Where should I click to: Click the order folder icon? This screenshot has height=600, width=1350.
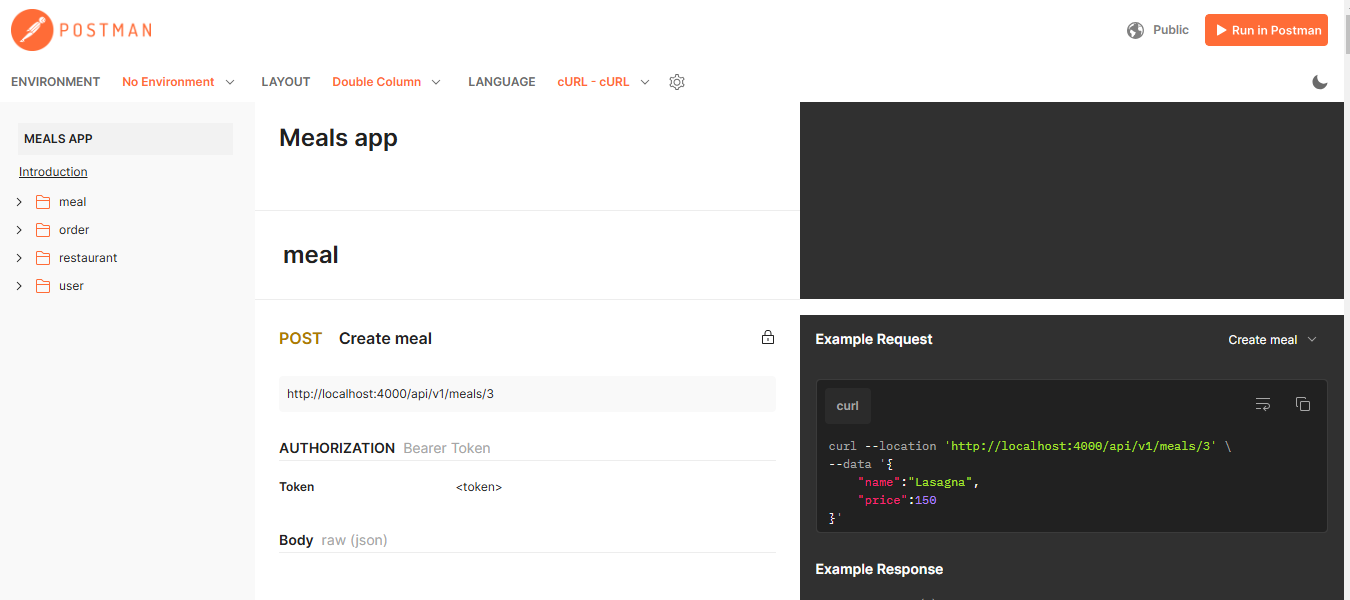[43, 230]
